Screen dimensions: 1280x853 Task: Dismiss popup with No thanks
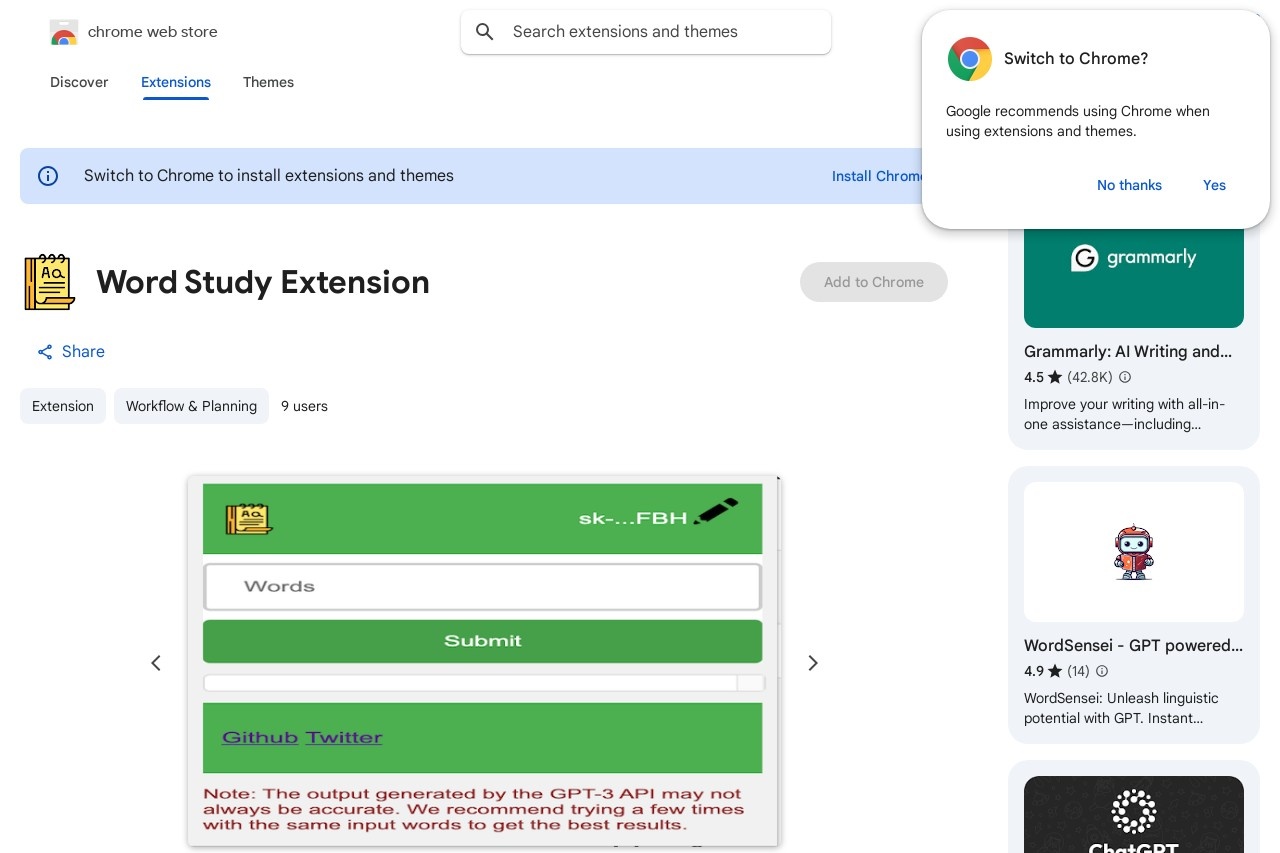(x=1129, y=185)
